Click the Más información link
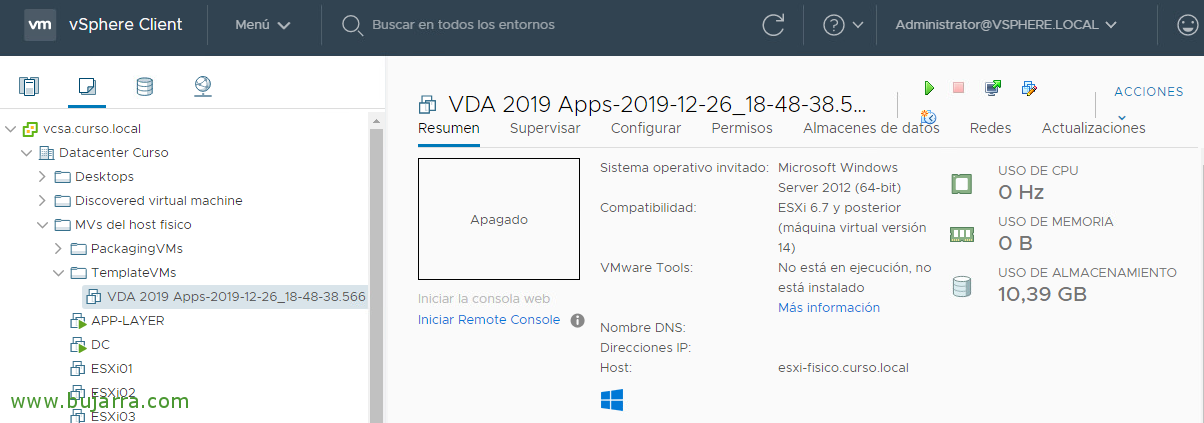 [829, 308]
